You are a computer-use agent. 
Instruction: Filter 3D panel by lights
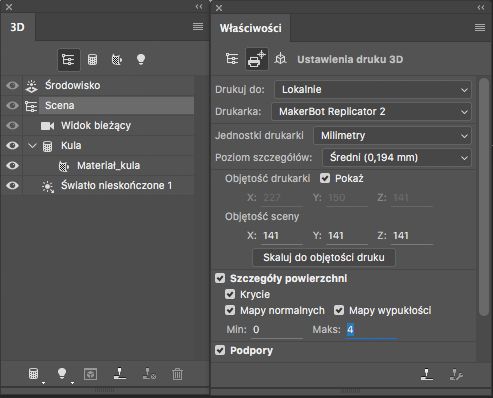click(x=141, y=60)
